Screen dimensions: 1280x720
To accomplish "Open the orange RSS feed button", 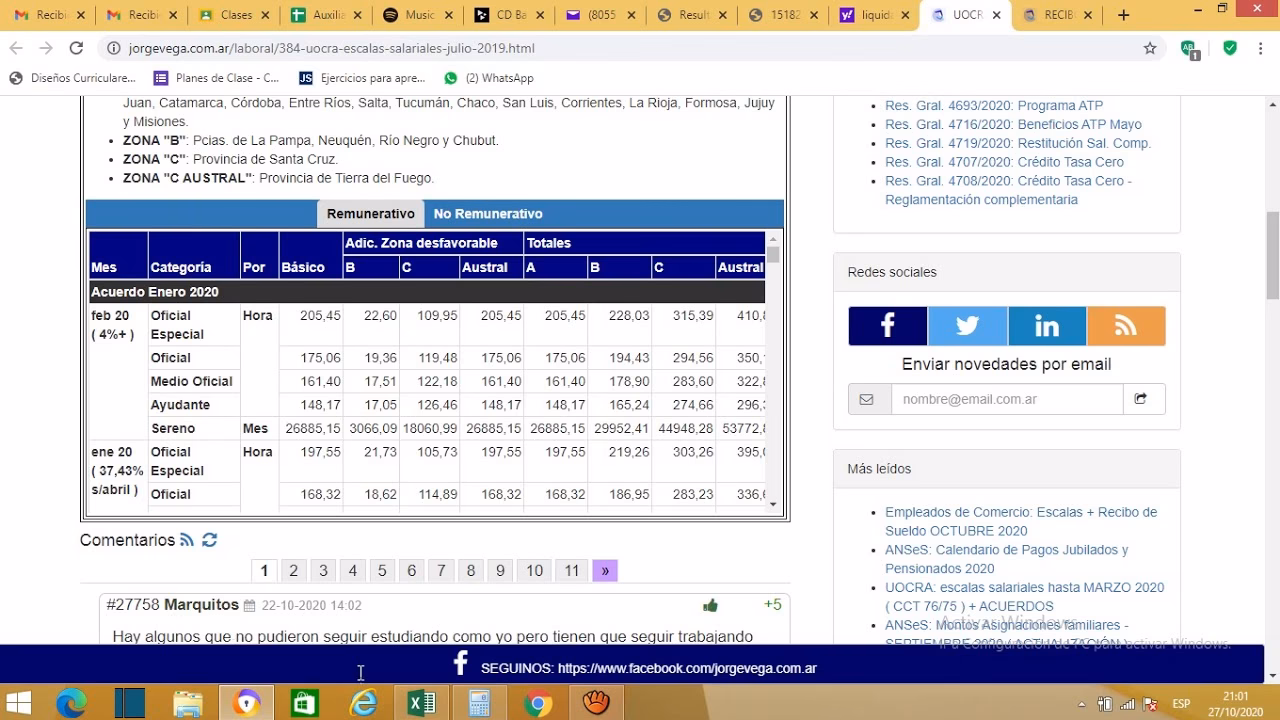I will pyautogui.click(x=1126, y=326).
